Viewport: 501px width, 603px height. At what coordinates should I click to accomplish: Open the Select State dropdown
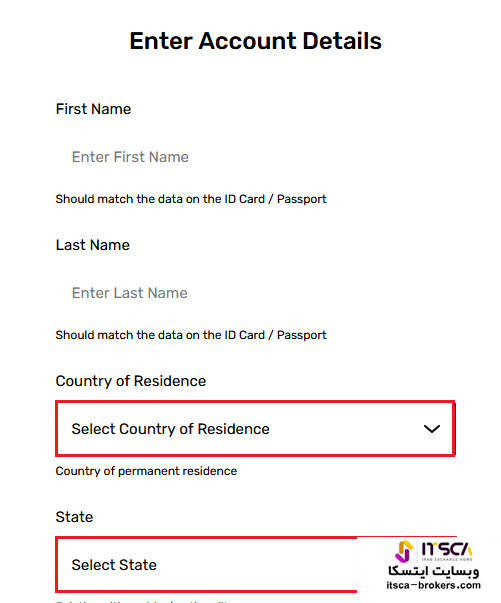[206, 565]
